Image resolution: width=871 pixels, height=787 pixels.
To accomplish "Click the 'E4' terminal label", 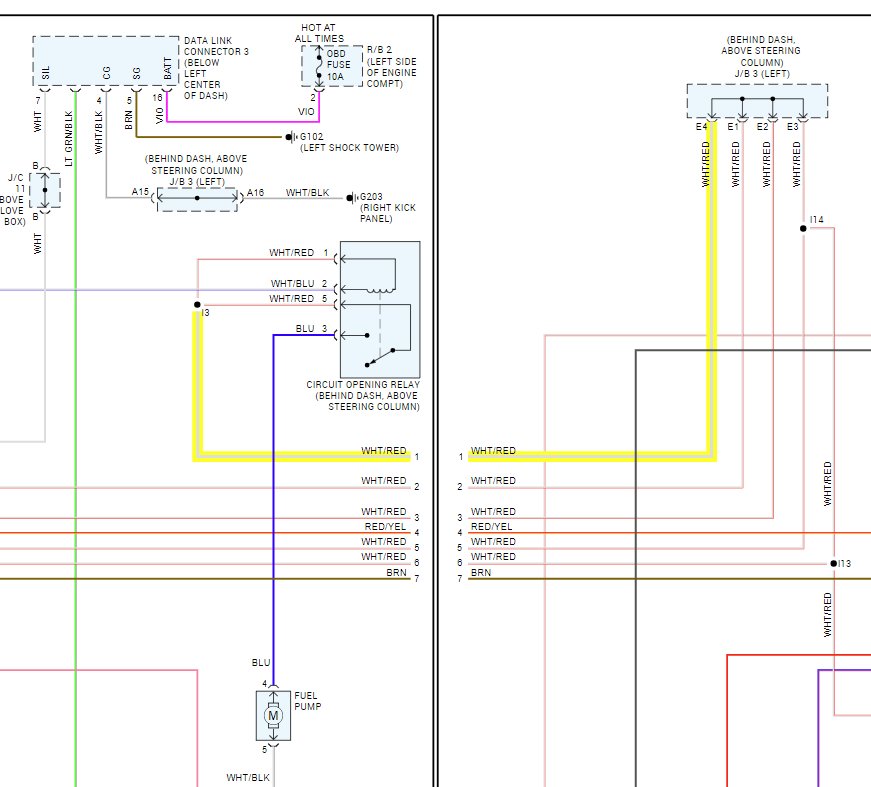I will [701, 127].
